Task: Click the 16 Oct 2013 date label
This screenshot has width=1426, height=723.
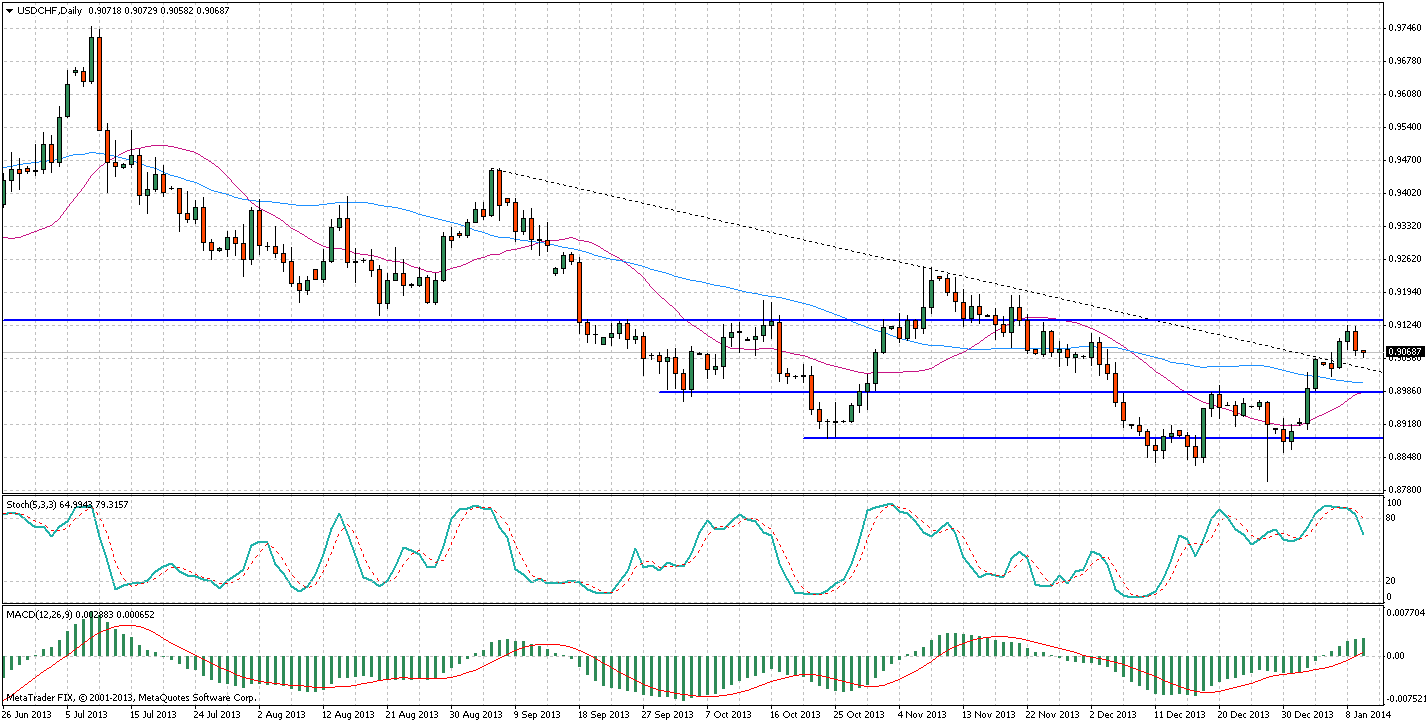Action: (x=795, y=715)
